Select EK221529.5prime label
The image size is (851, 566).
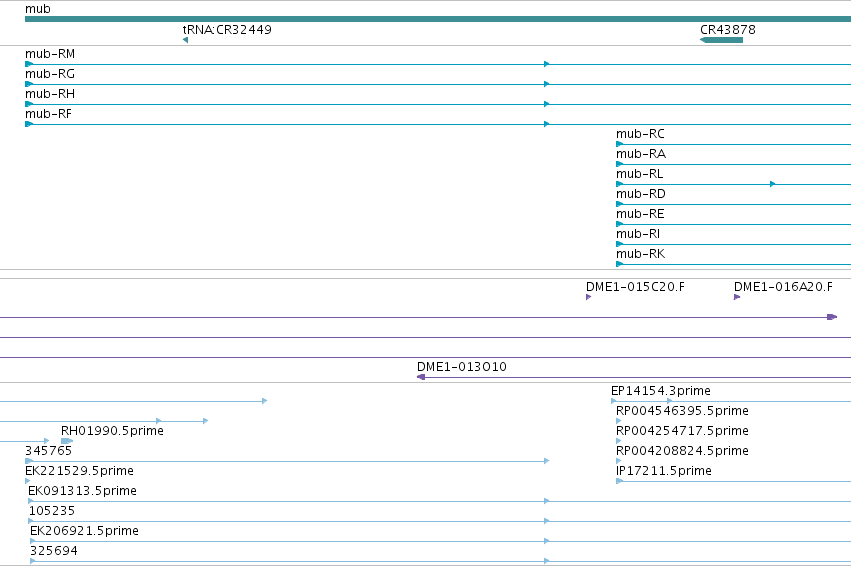79,472
